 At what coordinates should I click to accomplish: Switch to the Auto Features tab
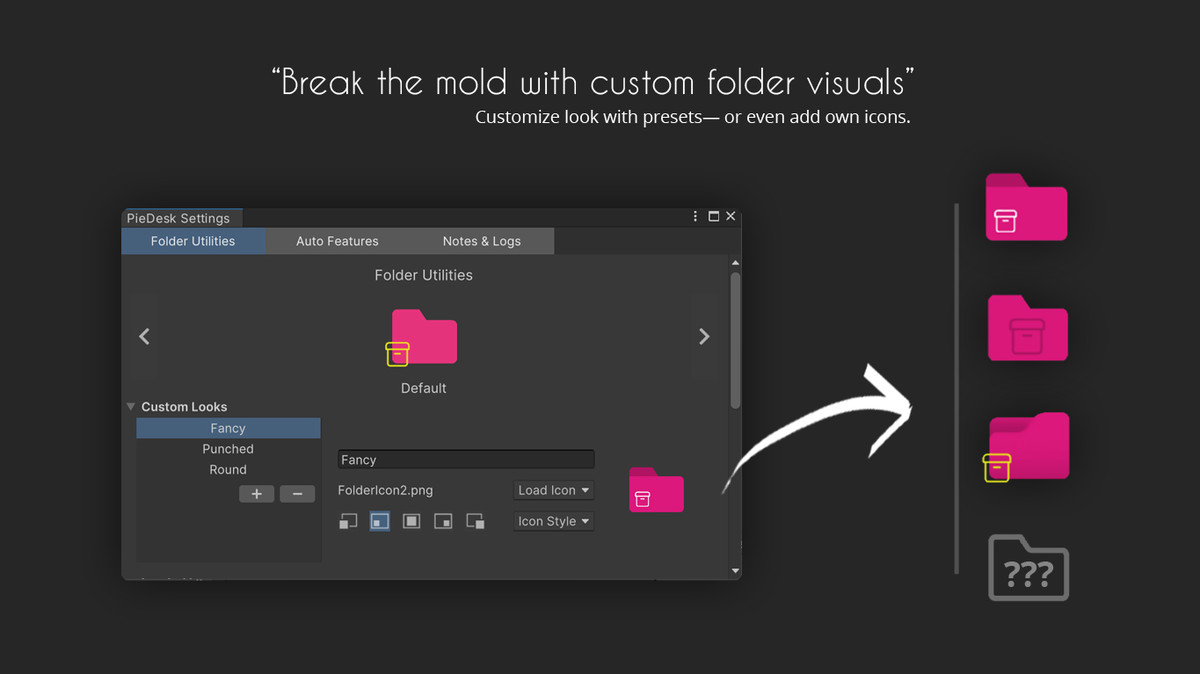click(337, 241)
